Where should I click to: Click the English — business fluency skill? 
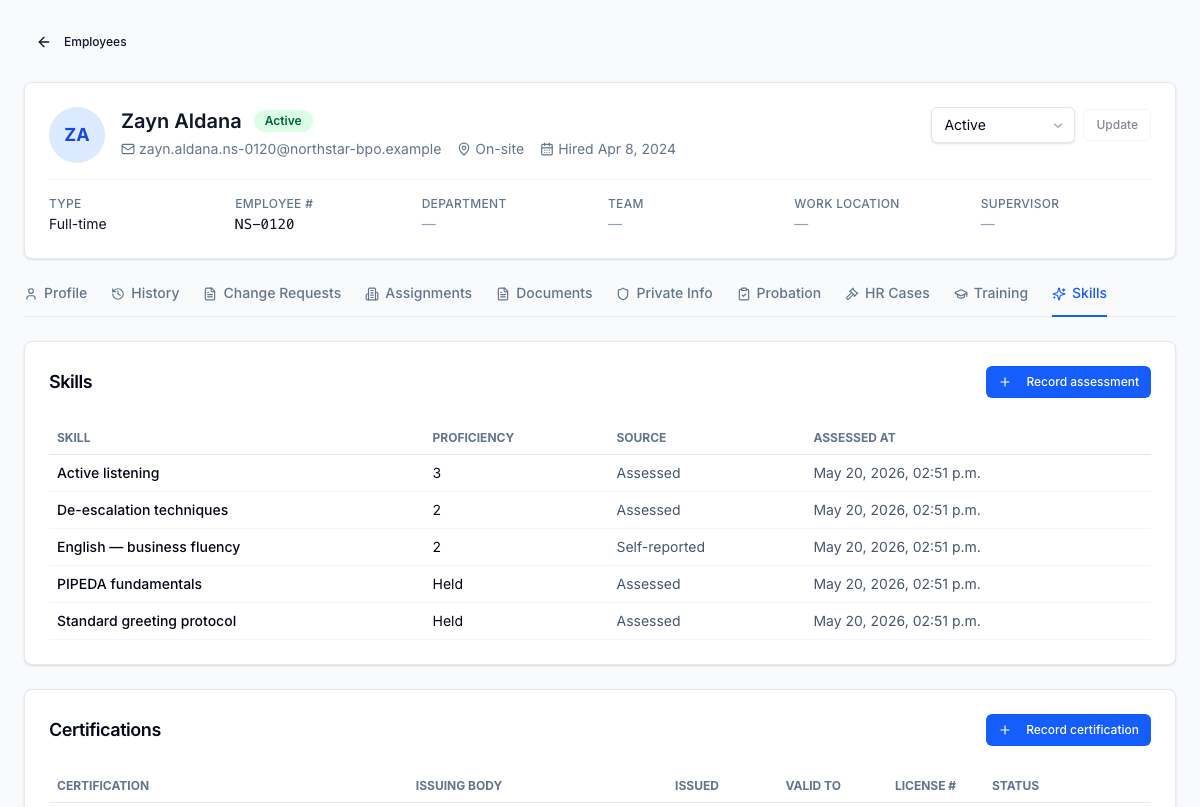(x=149, y=547)
